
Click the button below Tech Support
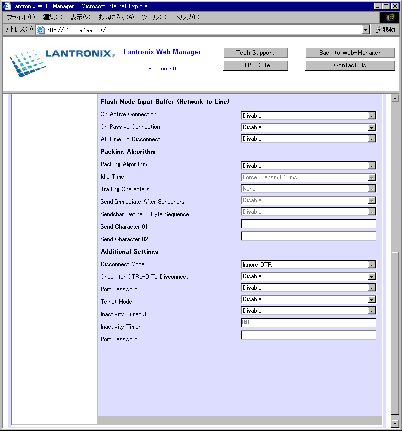point(255,65)
